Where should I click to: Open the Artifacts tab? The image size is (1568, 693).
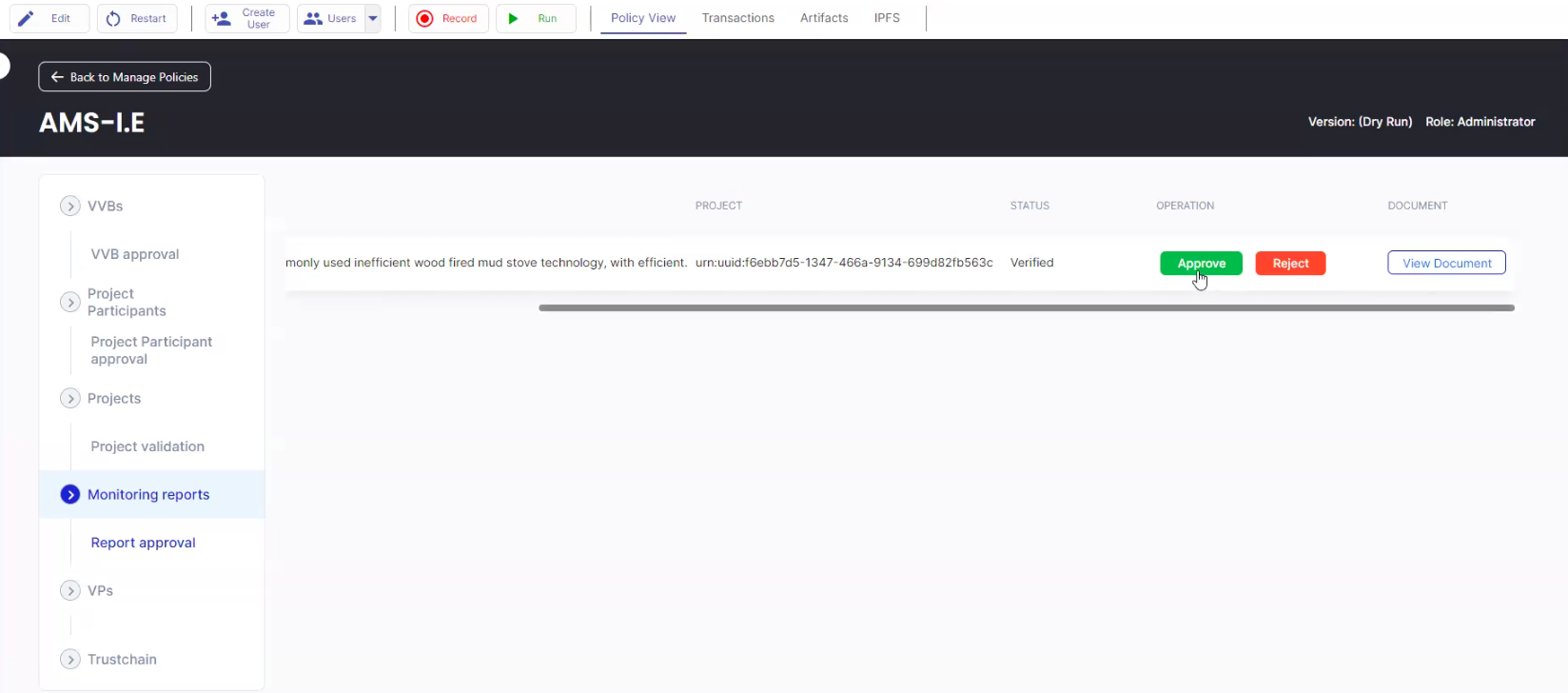pyautogui.click(x=823, y=18)
